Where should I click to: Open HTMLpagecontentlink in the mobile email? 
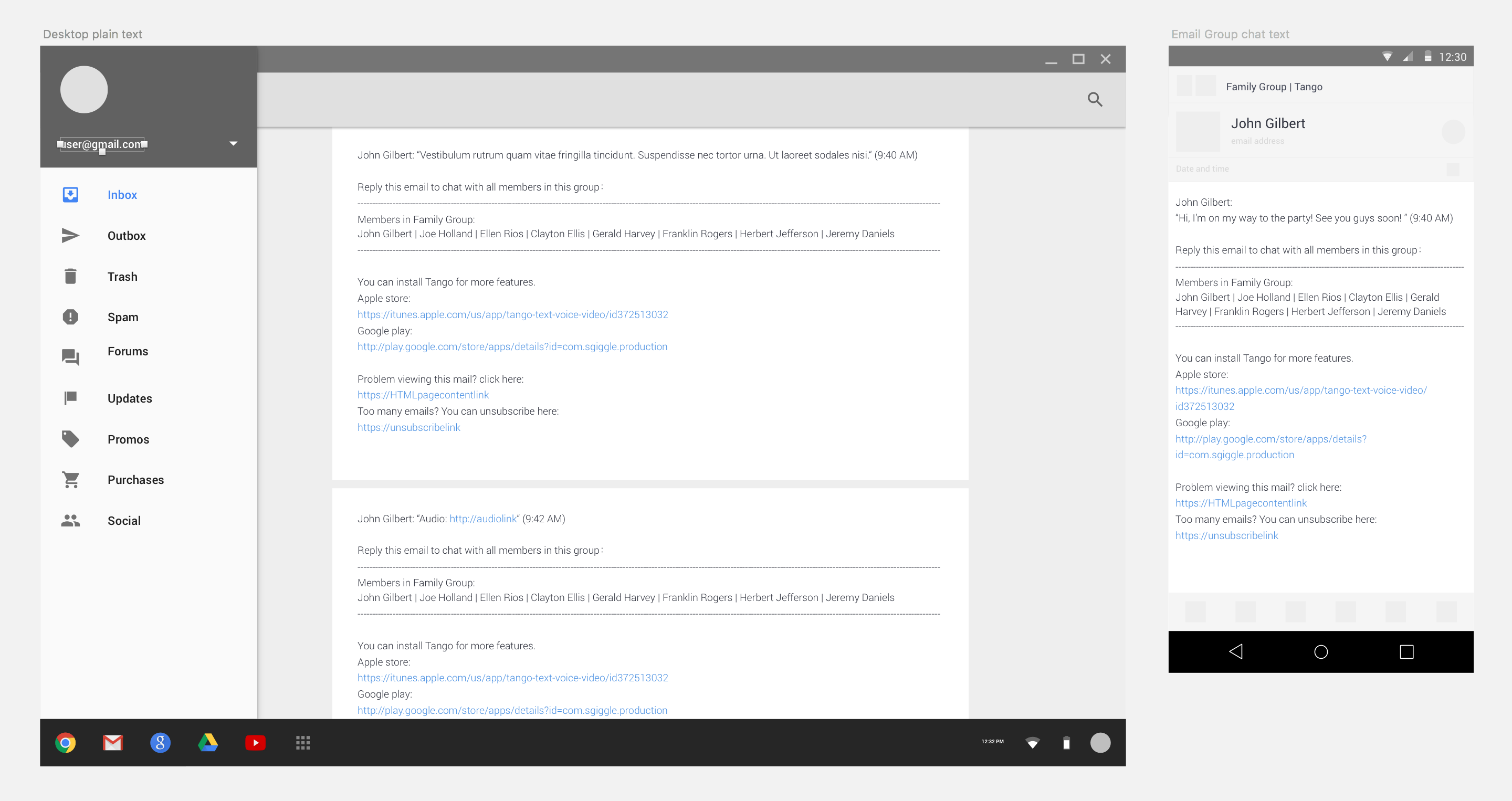click(1241, 503)
